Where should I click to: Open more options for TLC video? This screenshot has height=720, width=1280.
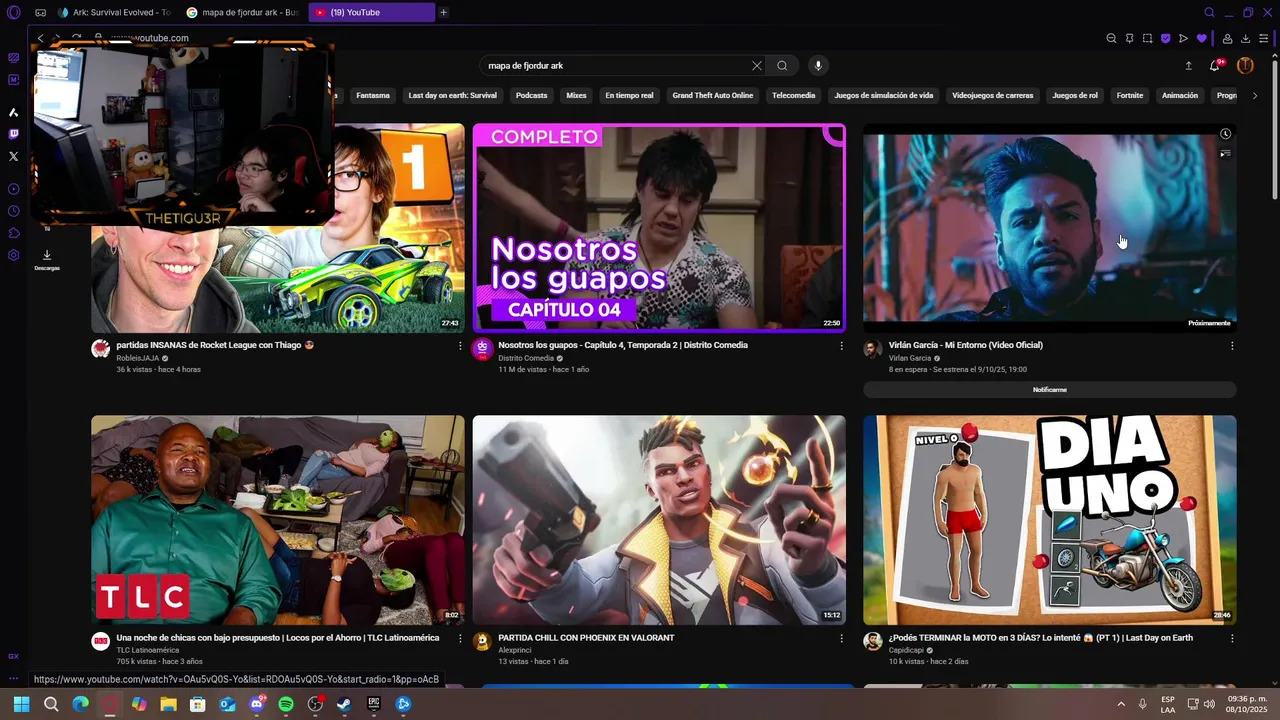pos(460,638)
